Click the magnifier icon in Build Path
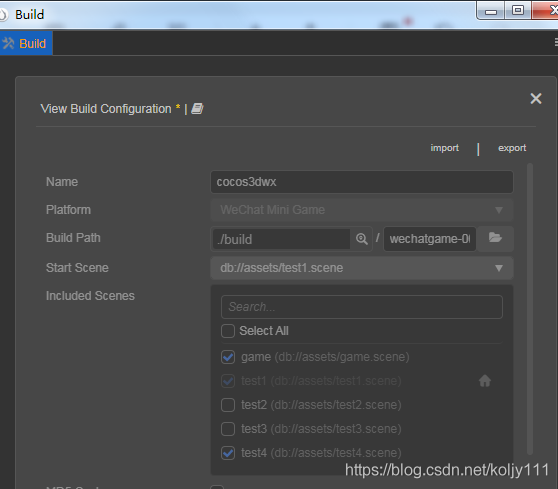The width and height of the screenshot is (558, 489). 362,239
